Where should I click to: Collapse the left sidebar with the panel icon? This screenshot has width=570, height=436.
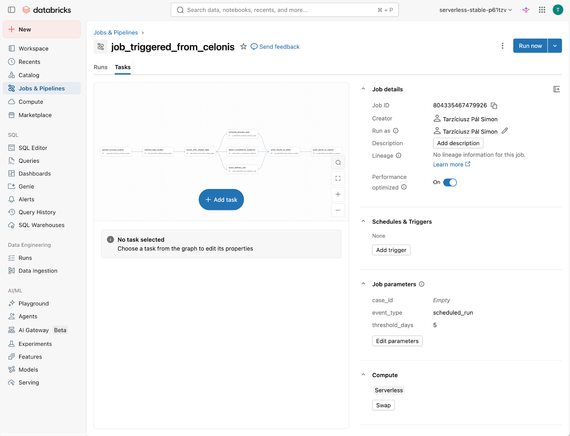[x=11, y=10]
